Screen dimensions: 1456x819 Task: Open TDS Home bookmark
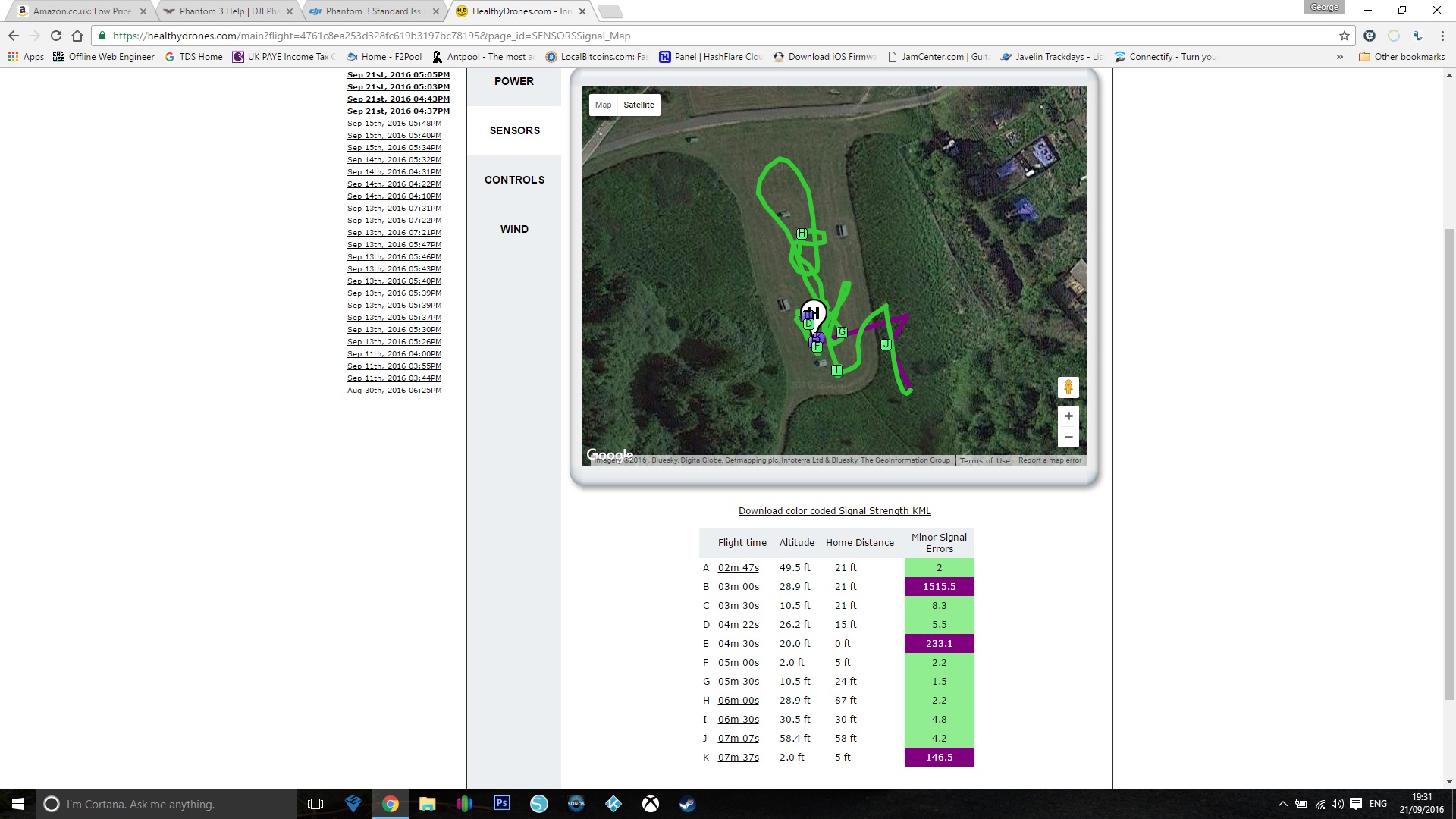tap(194, 57)
